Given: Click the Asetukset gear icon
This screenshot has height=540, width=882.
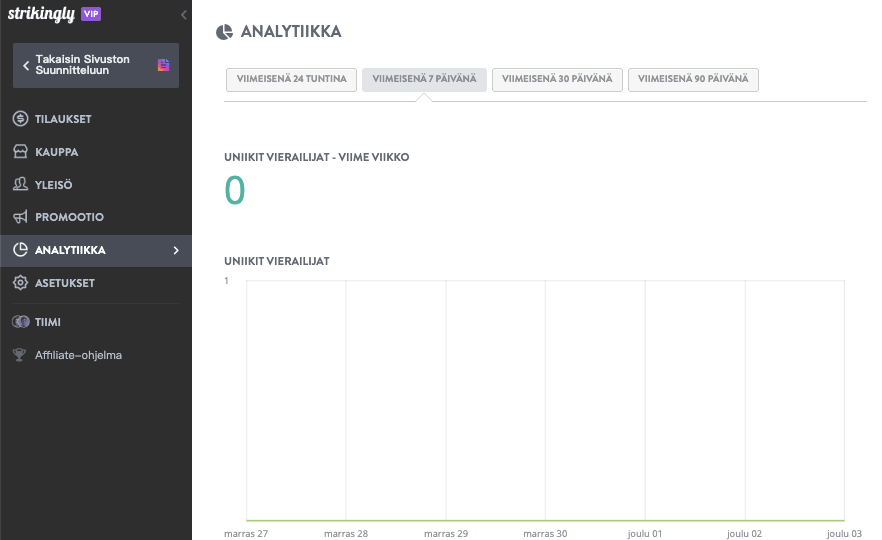Looking at the screenshot, I should coord(20,282).
